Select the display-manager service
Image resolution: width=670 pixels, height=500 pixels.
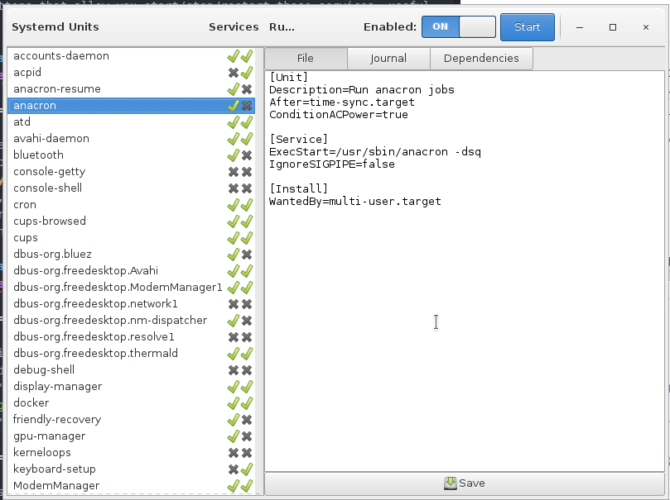[131, 387]
